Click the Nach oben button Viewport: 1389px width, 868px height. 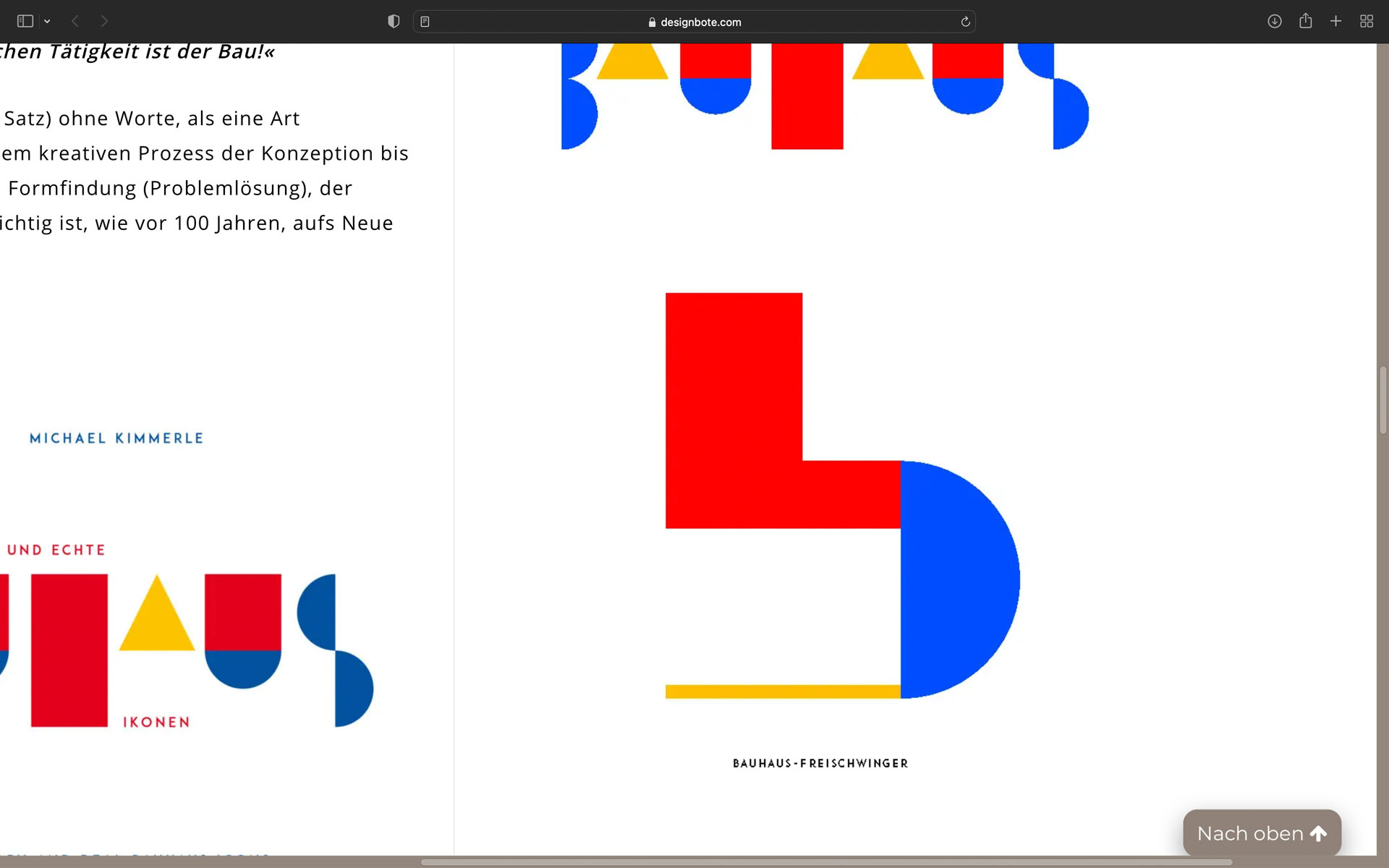coord(1262,833)
